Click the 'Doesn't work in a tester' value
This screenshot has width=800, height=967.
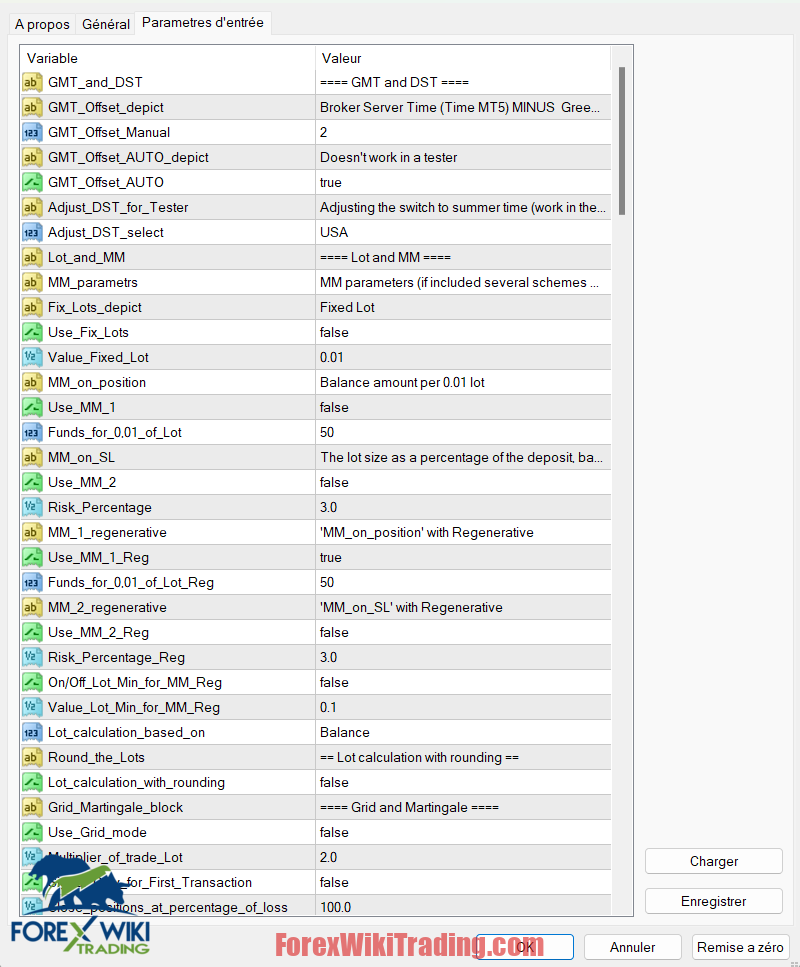click(x=389, y=157)
